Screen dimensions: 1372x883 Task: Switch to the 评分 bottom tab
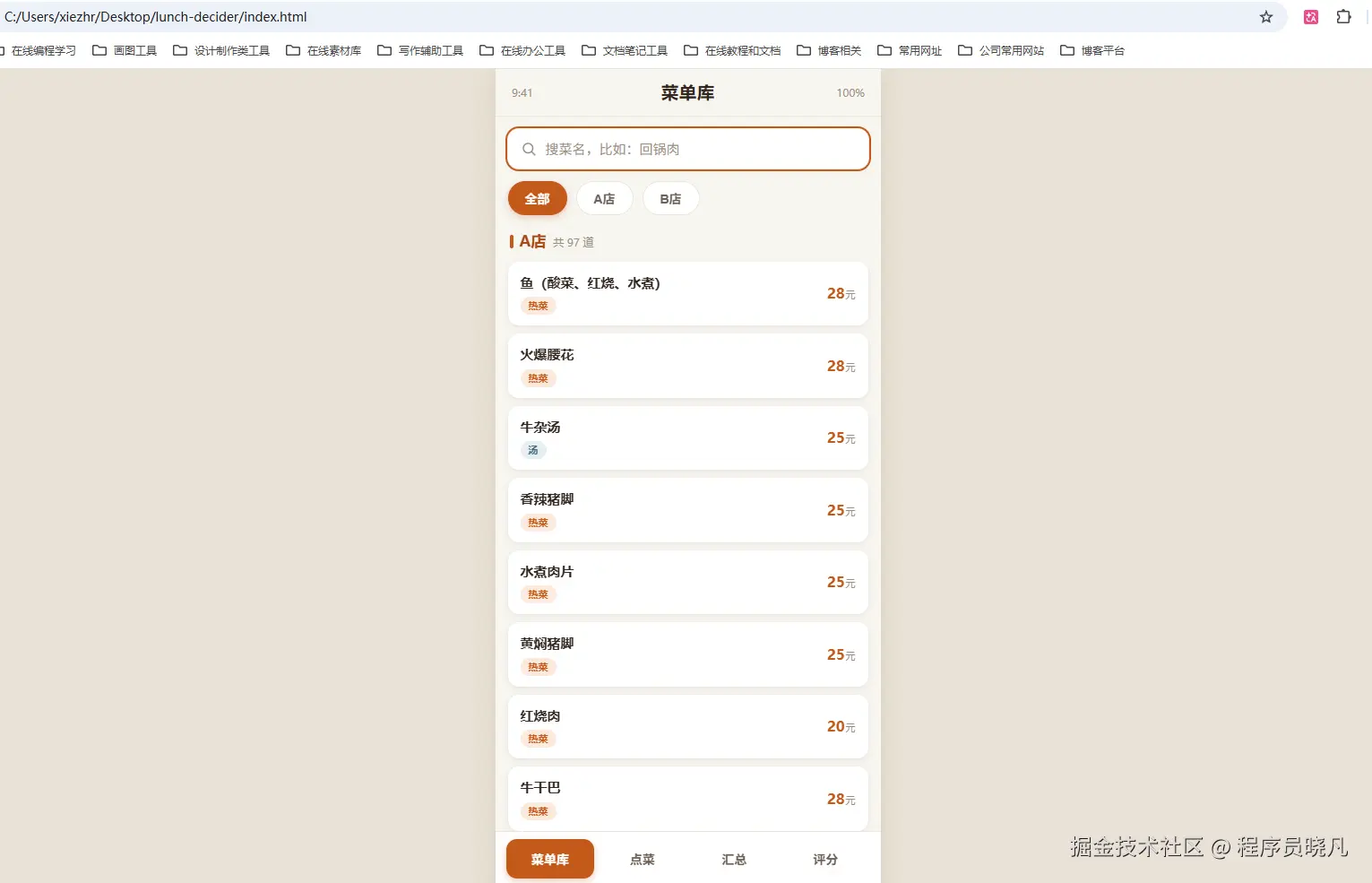825,859
